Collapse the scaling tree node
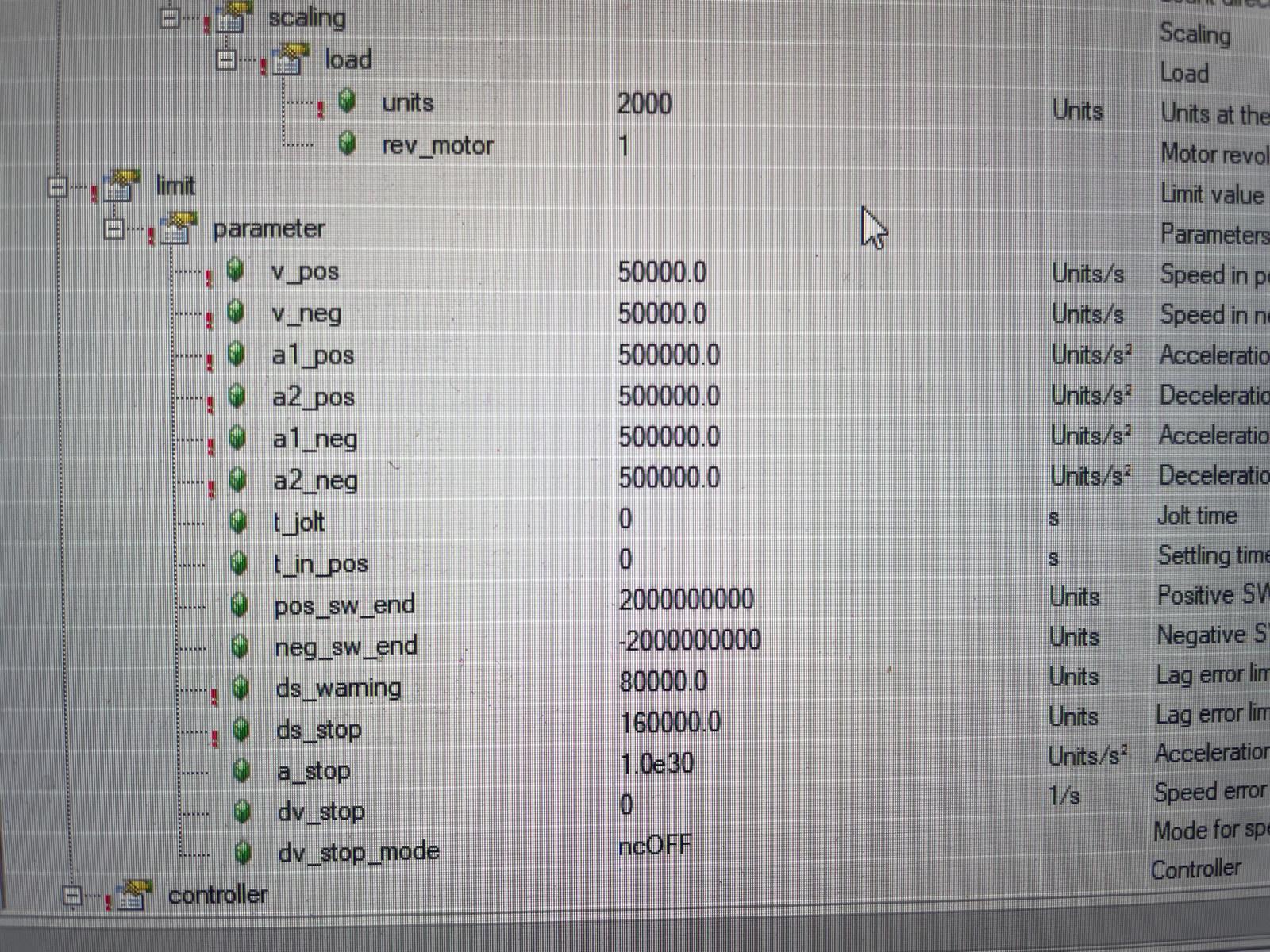 click(169, 17)
